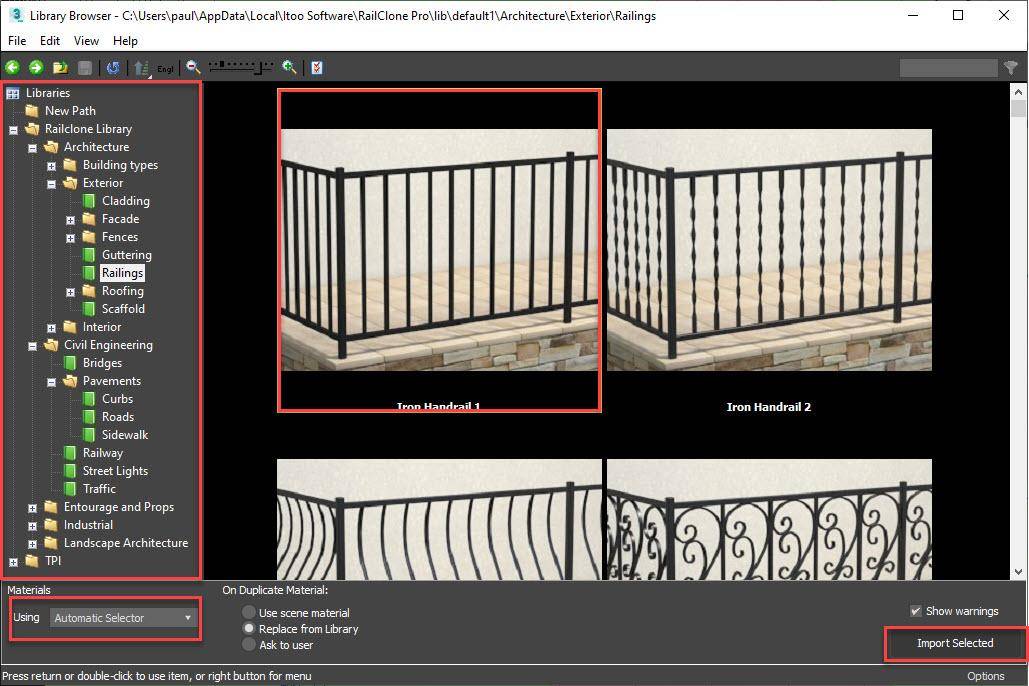Expand the Fences tree item
Image resolution: width=1029 pixels, height=686 pixels.
(x=70, y=236)
